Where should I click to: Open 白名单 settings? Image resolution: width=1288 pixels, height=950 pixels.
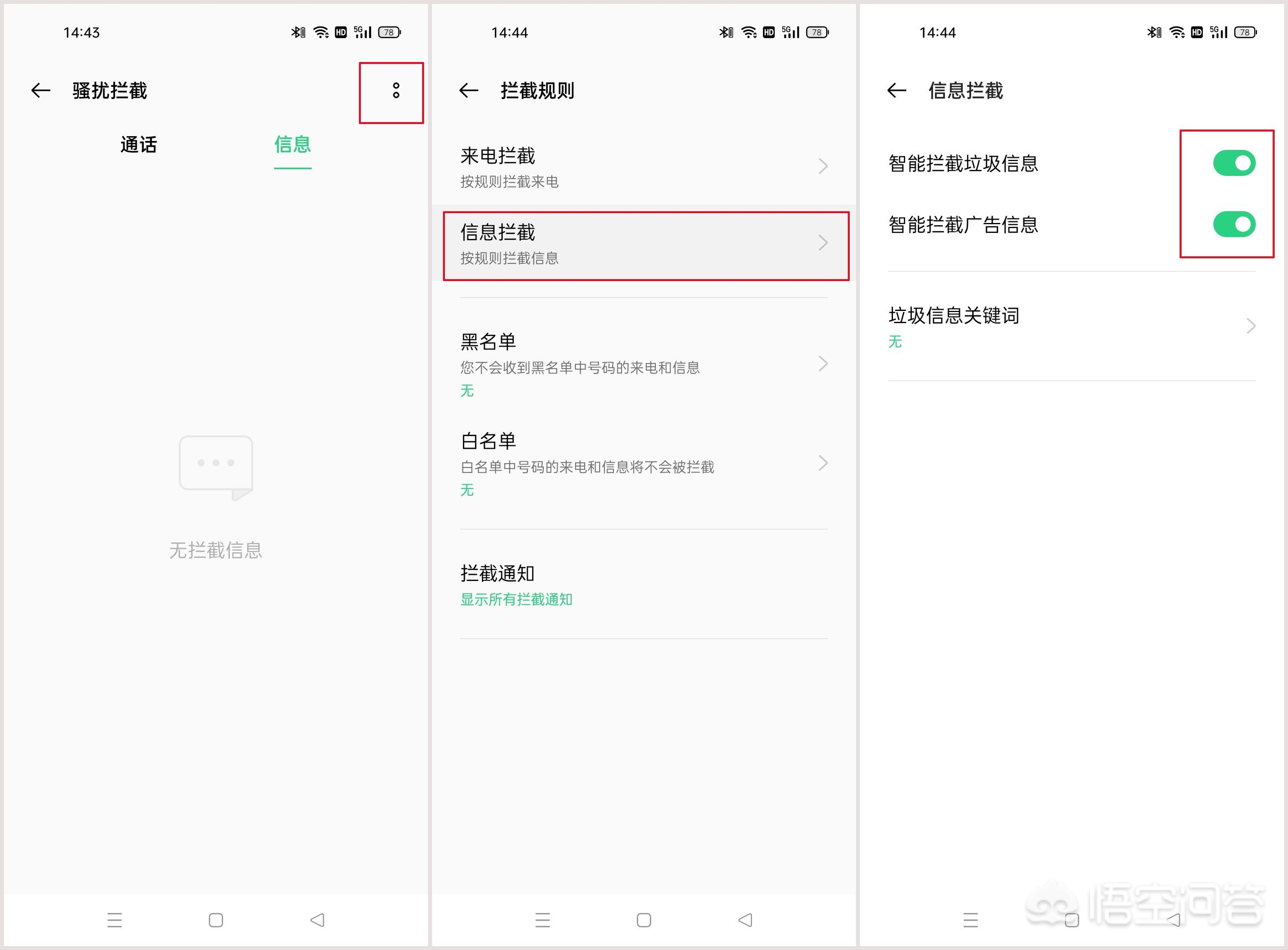(x=643, y=464)
